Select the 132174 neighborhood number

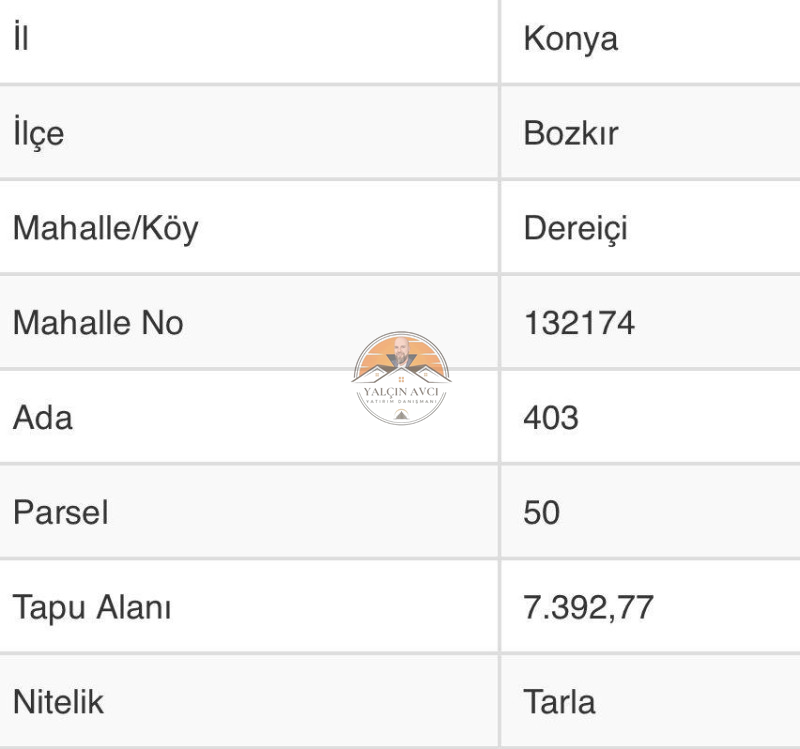click(x=579, y=323)
